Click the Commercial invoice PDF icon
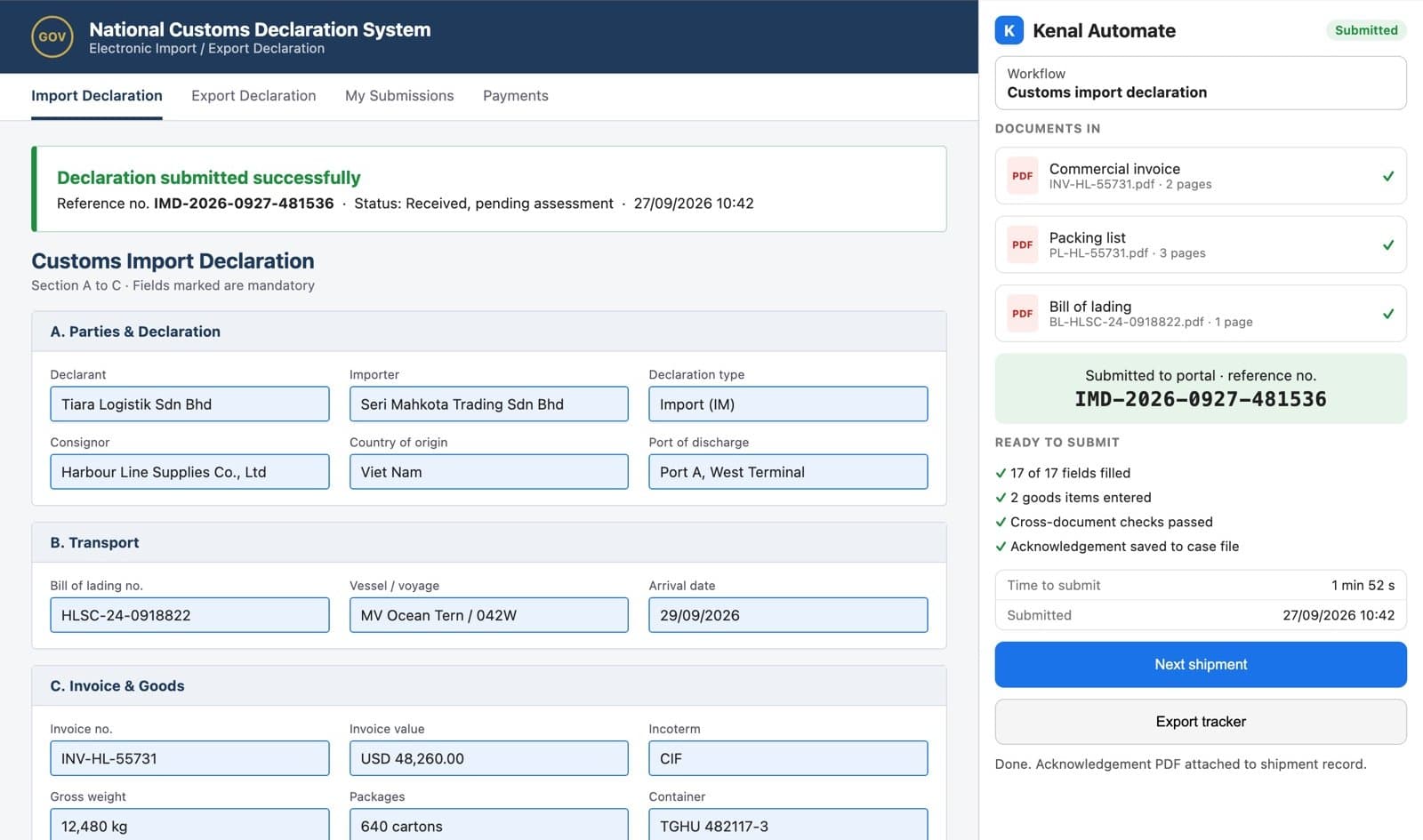Image resolution: width=1423 pixels, height=840 pixels. point(1022,176)
